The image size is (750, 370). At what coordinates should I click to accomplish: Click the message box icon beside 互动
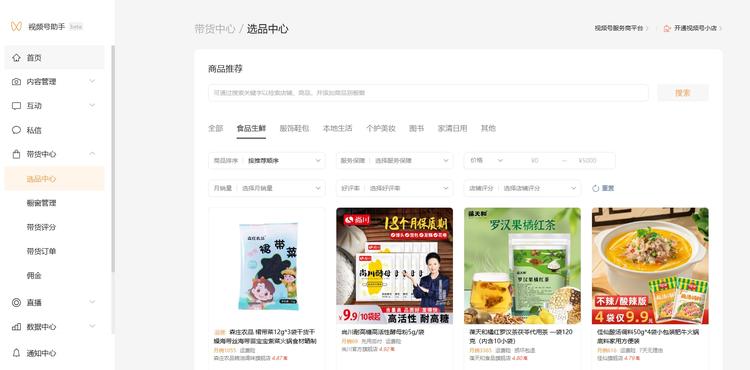click(x=16, y=106)
